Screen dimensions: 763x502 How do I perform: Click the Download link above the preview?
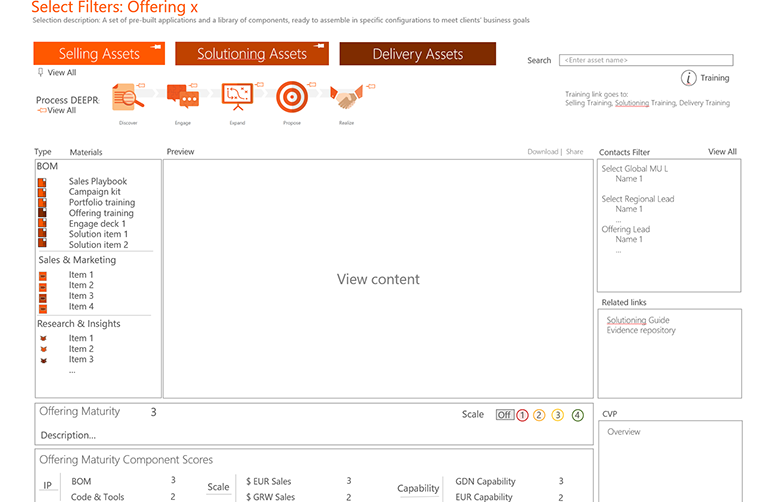click(x=542, y=152)
